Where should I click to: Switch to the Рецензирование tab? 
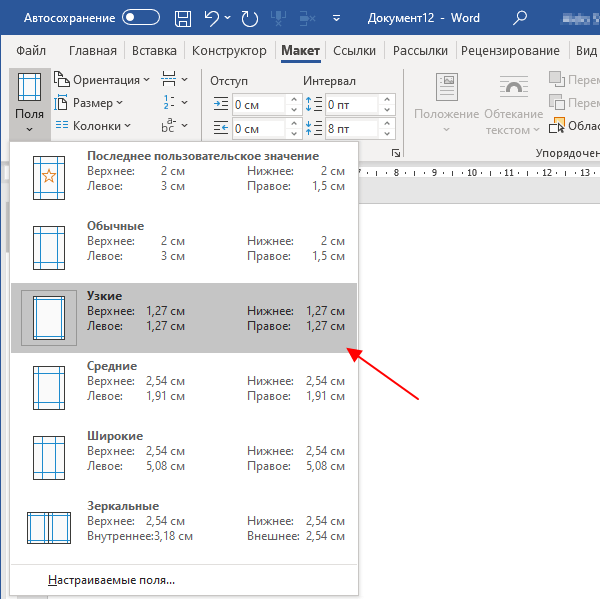[510, 51]
